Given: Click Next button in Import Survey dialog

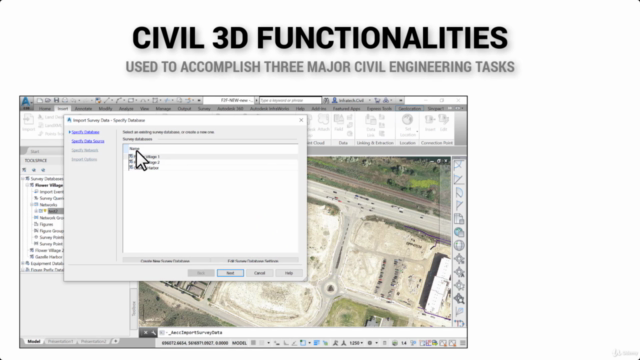Looking at the screenshot, I should click(230, 273).
